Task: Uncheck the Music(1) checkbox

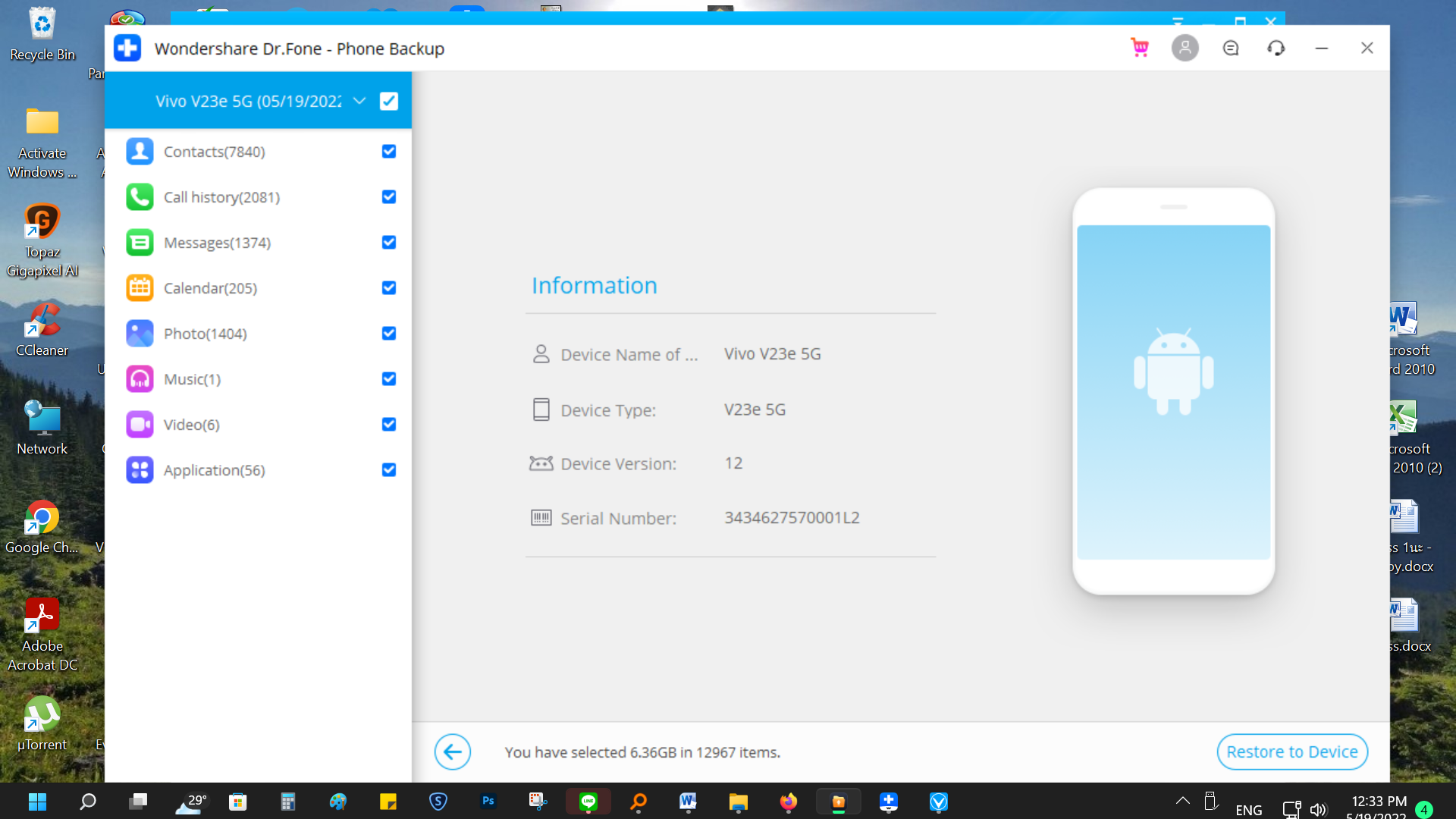Action: [x=389, y=379]
